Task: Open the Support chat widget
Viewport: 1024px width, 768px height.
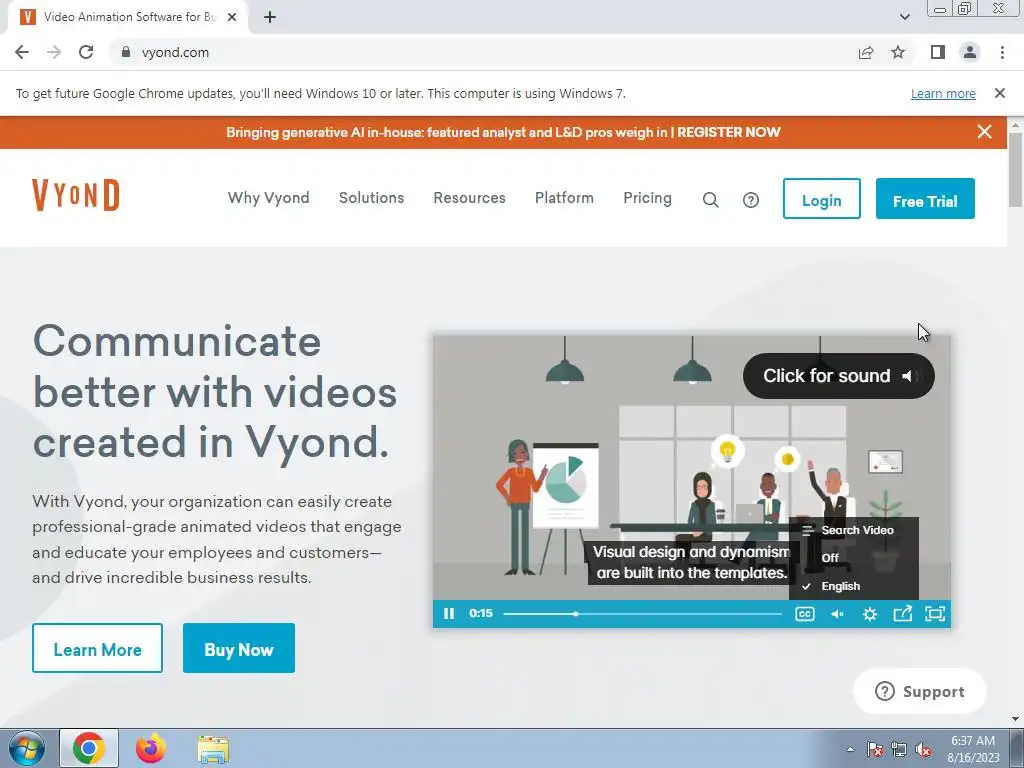Action: [x=920, y=691]
